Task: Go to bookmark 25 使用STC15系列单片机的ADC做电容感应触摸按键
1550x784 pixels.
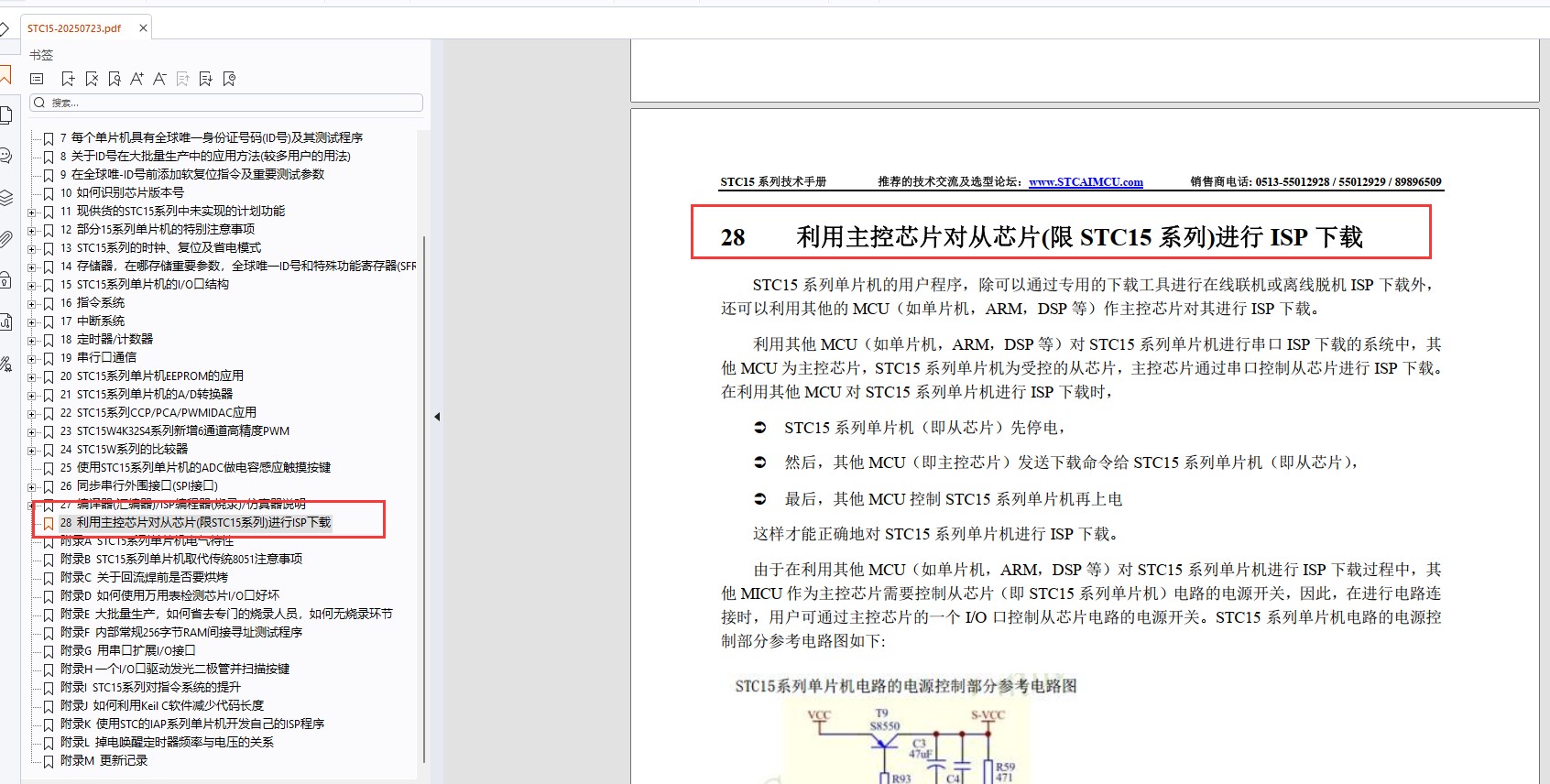Action: click(195, 467)
